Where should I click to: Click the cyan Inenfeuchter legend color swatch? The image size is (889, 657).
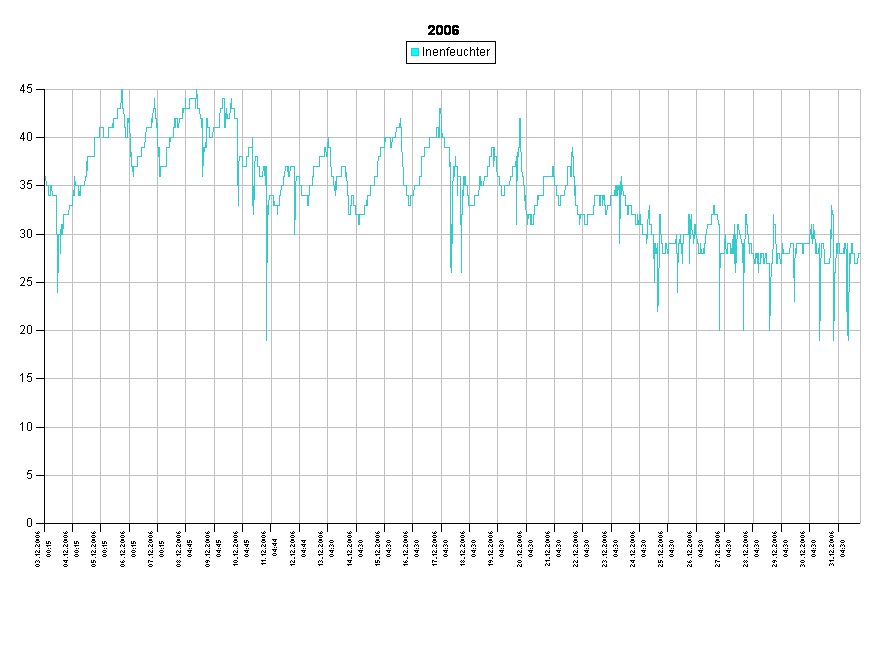click(415, 52)
